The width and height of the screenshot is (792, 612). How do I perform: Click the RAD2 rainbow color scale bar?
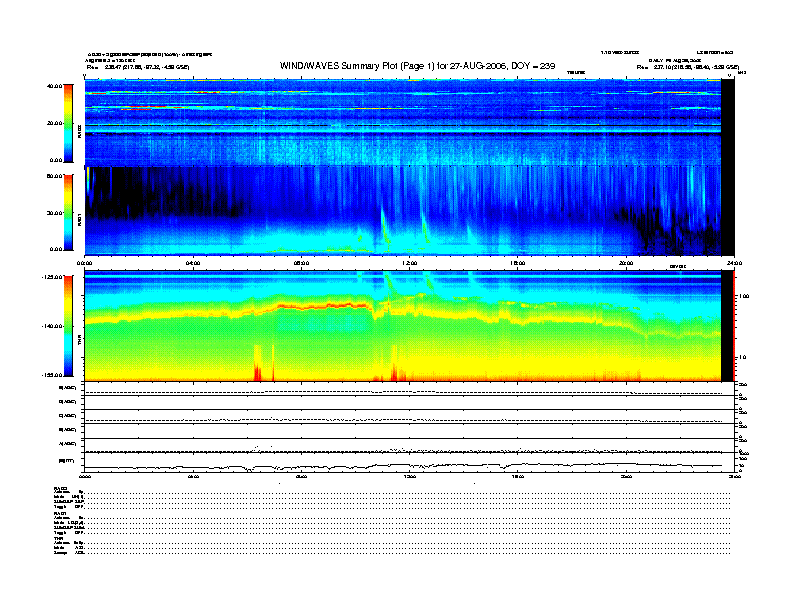coord(68,123)
